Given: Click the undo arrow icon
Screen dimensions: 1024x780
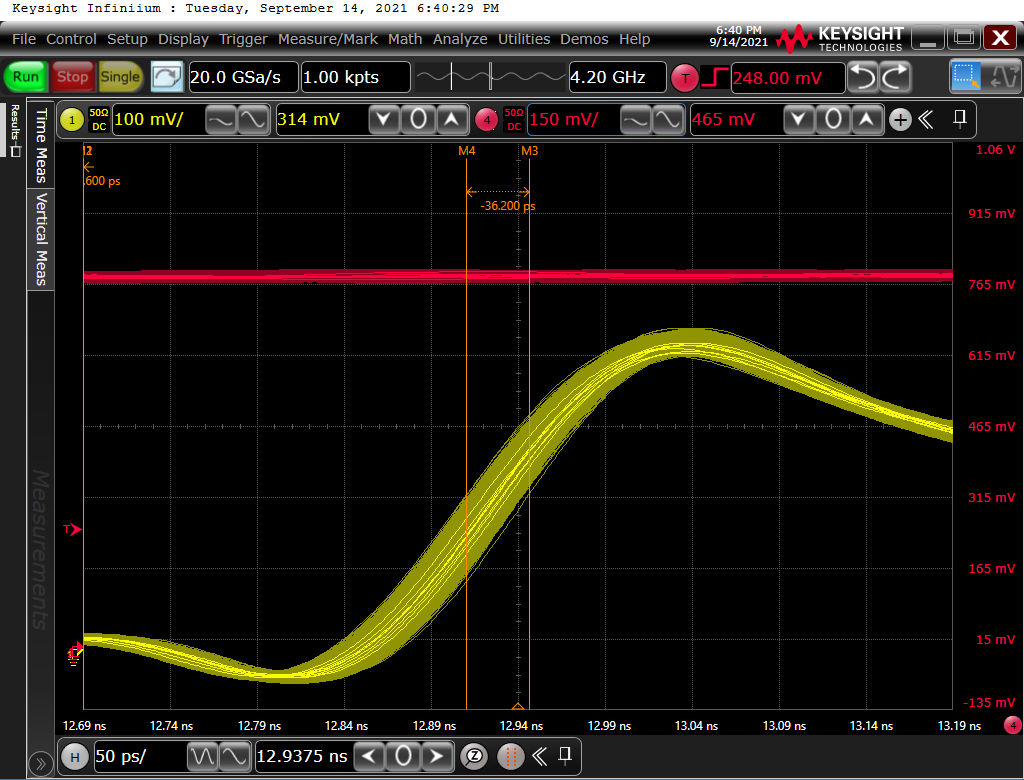Looking at the screenshot, I should [863, 77].
